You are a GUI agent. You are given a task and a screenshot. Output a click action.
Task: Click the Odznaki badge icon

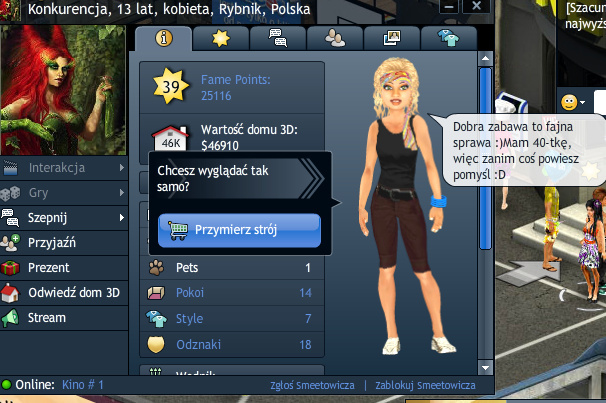coord(156,344)
